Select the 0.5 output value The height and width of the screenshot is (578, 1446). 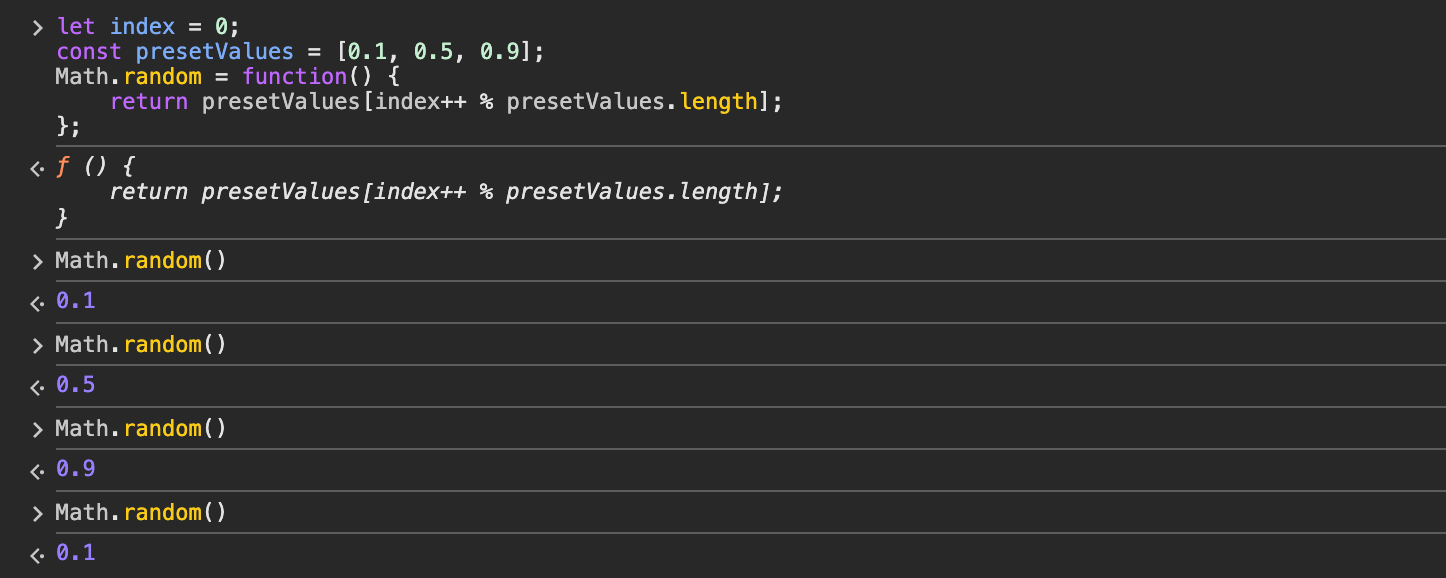75,385
